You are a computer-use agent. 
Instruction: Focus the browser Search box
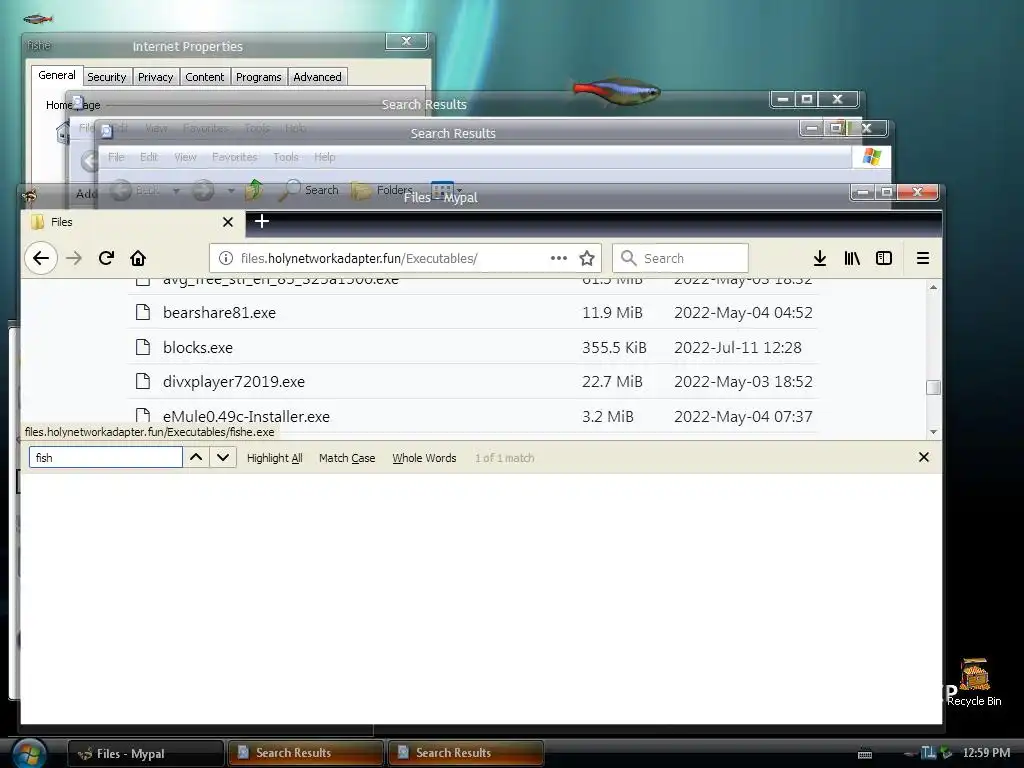(x=680, y=258)
